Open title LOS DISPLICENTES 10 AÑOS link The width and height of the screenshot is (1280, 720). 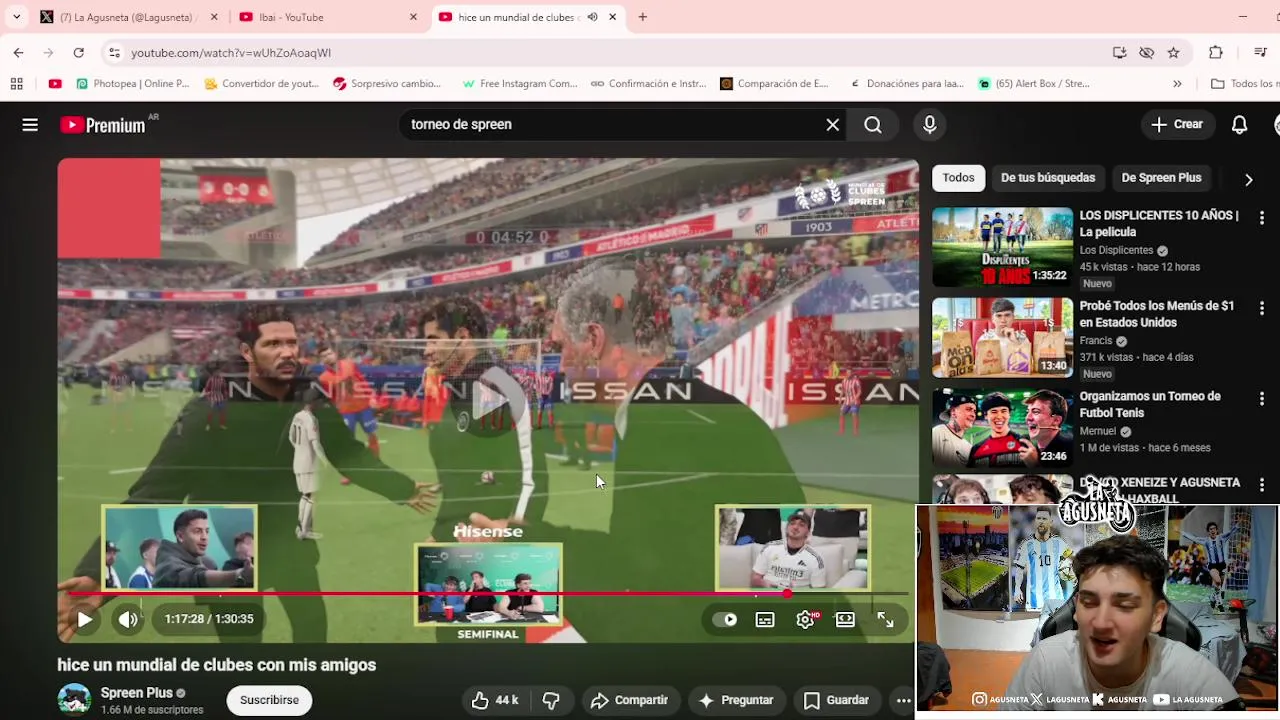pos(1160,224)
